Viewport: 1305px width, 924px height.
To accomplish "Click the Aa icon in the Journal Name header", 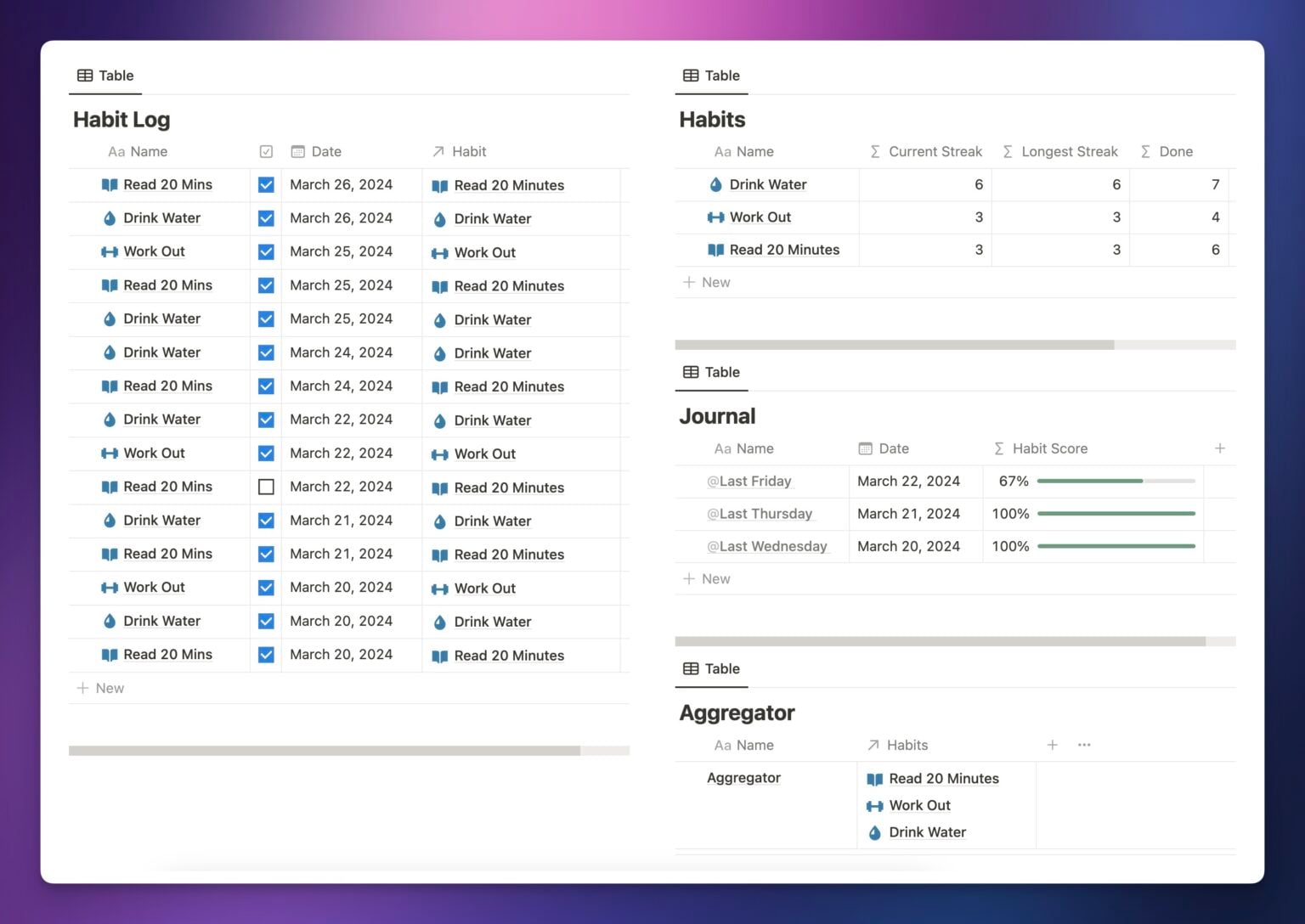I will (723, 448).
